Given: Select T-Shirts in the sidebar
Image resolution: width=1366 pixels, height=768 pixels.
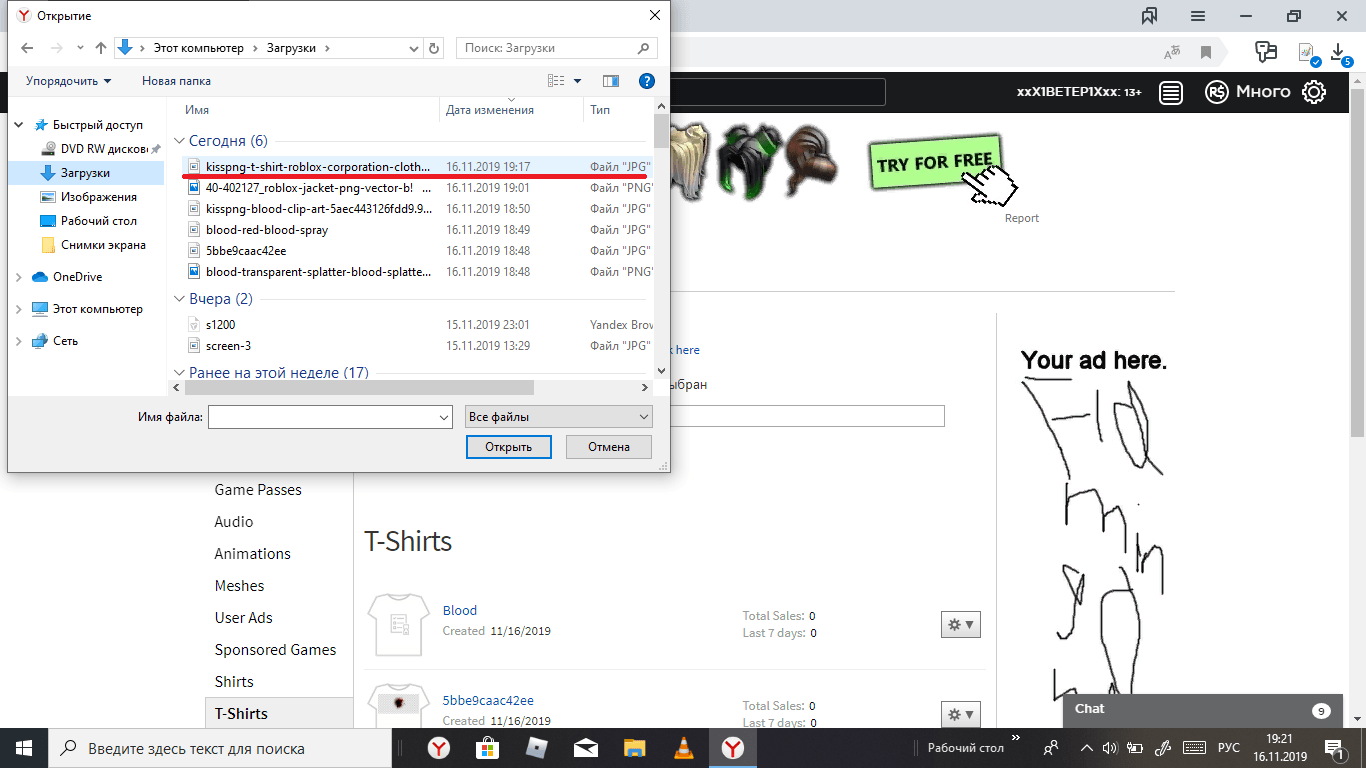Looking at the screenshot, I should (x=241, y=714).
